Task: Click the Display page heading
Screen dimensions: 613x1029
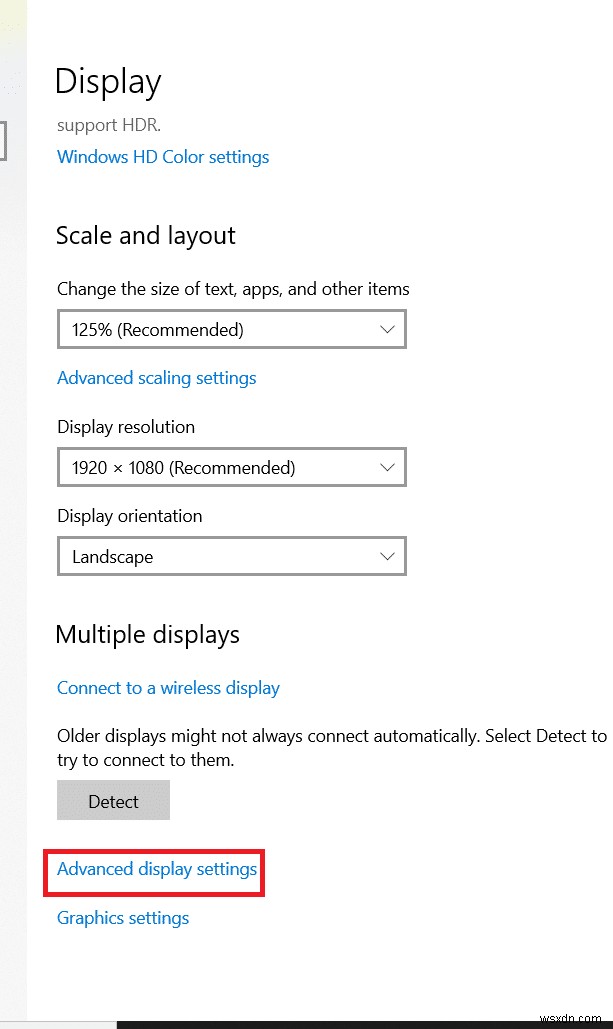Action: tap(108, 81)
